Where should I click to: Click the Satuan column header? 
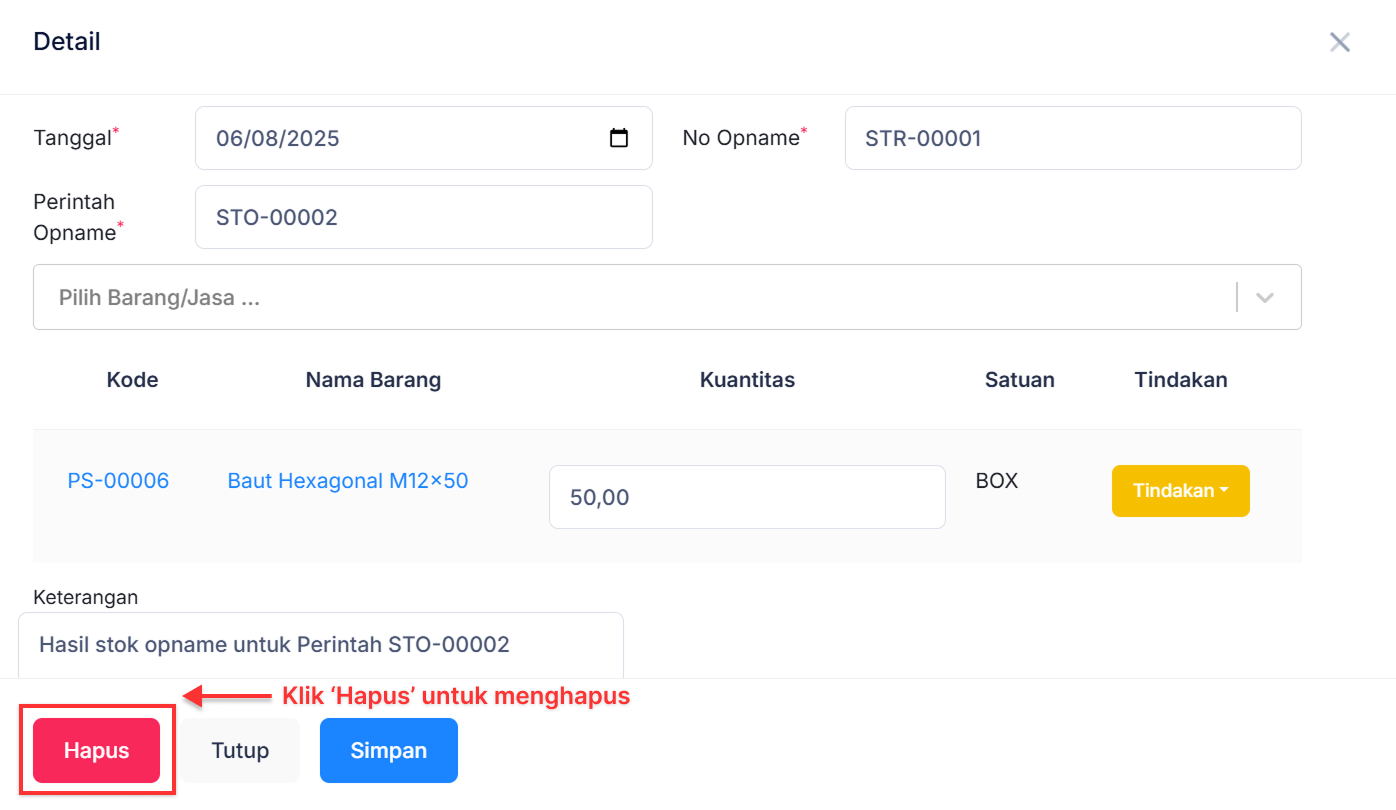tap(1020, 380)
